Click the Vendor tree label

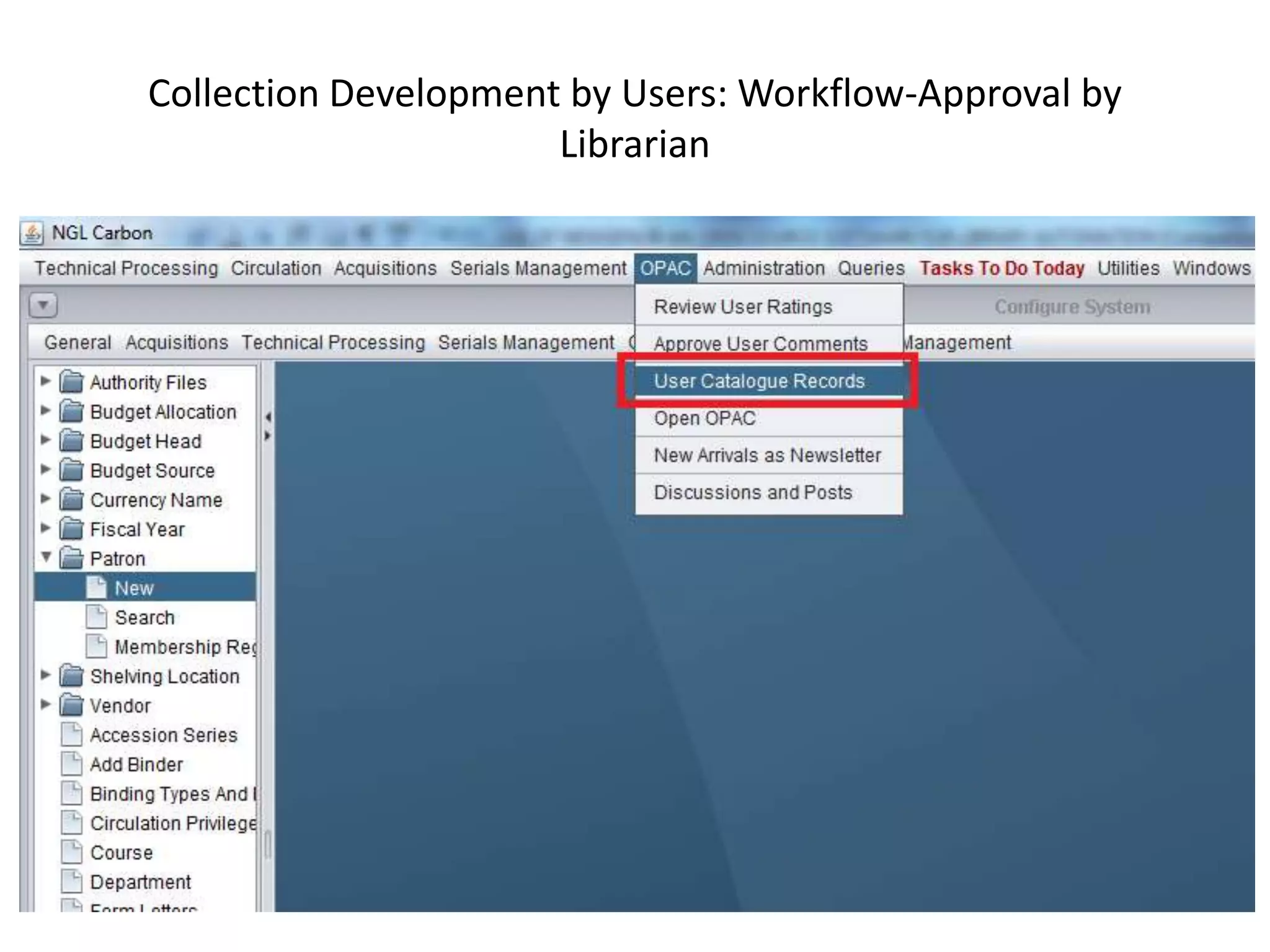coord(120,706)
